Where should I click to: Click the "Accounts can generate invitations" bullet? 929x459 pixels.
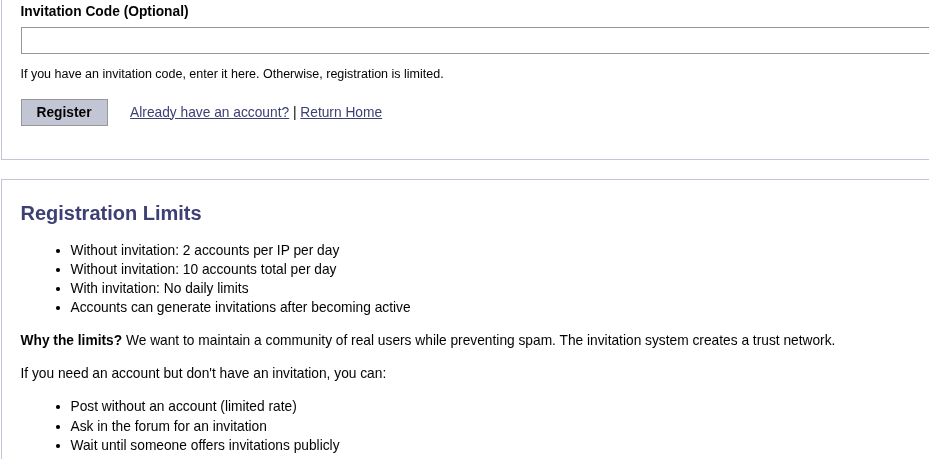[x=240, y=307]
